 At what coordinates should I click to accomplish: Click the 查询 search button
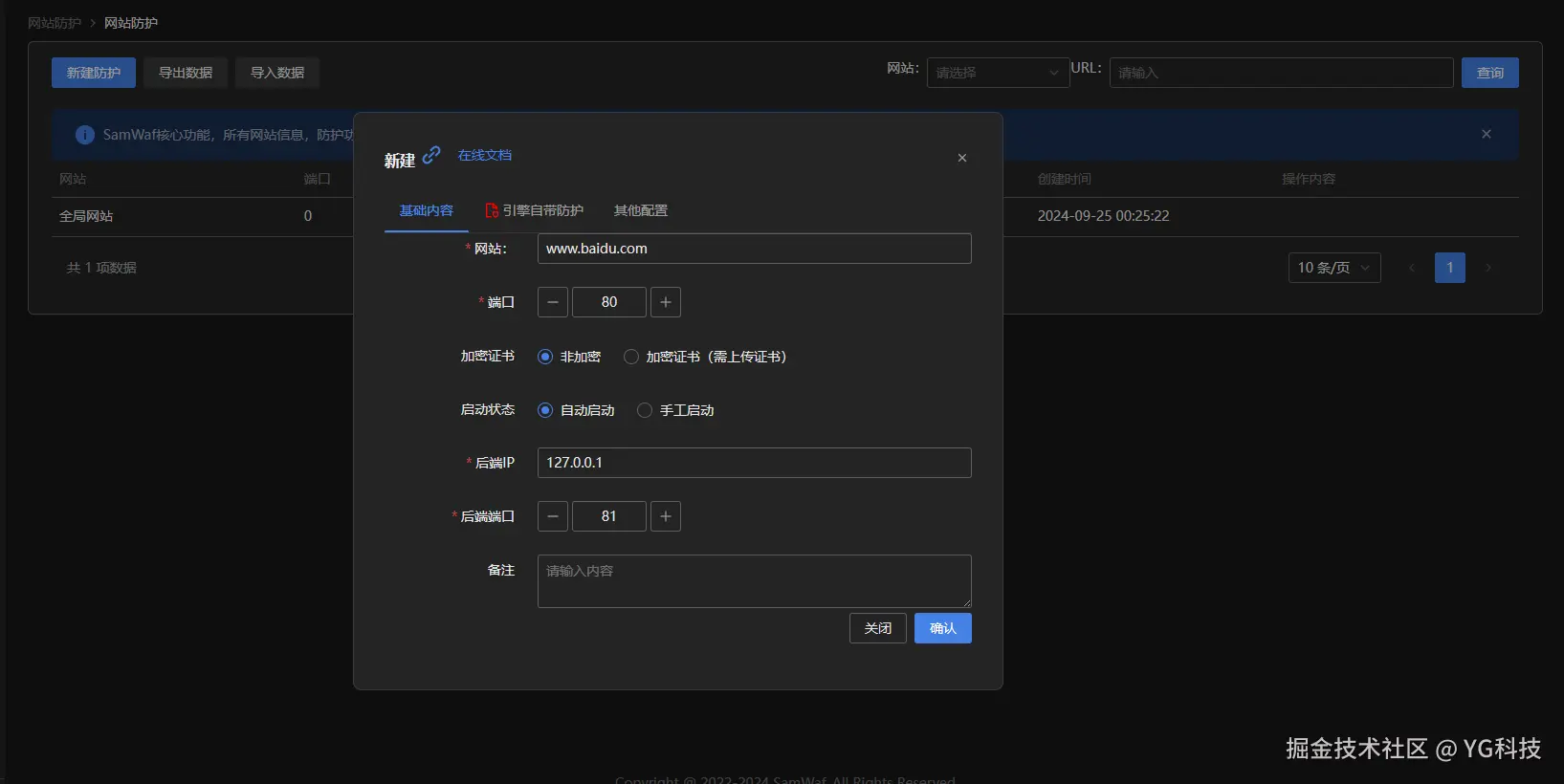tap(1490, 73)
